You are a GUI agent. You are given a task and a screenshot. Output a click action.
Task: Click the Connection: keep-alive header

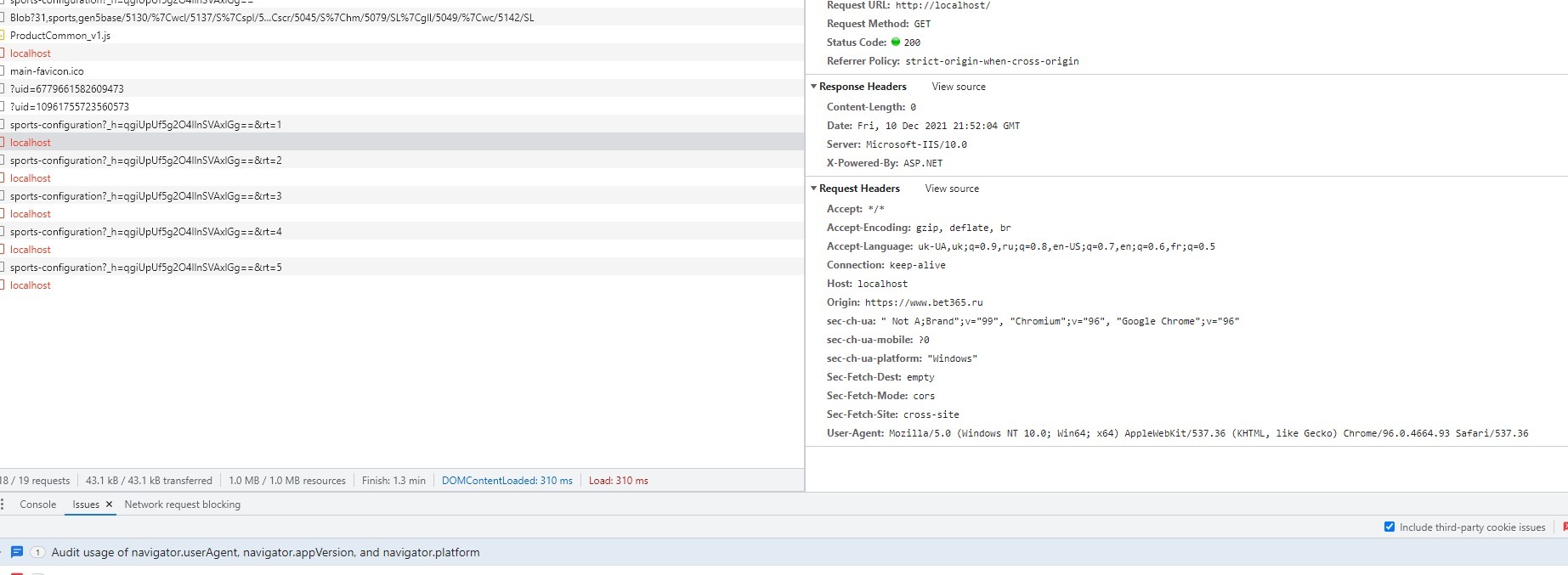coord(886,265)
